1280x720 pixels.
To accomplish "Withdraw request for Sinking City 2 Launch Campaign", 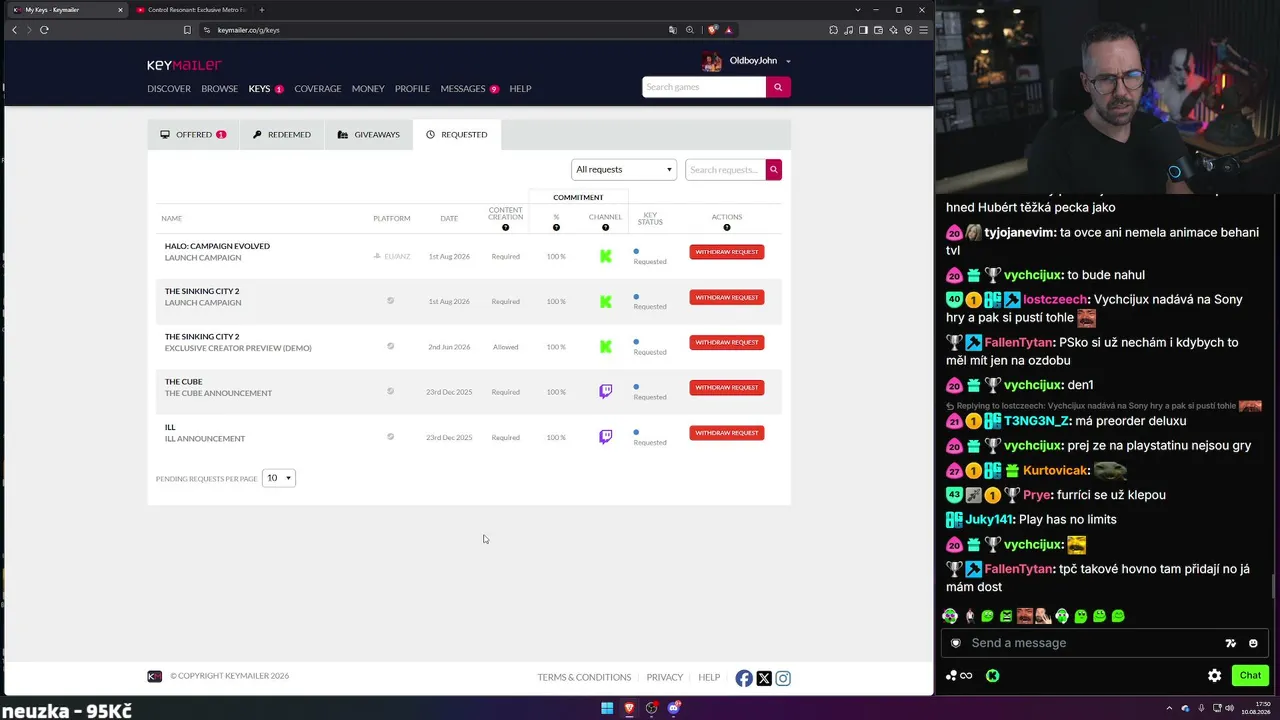I will 727,297.
